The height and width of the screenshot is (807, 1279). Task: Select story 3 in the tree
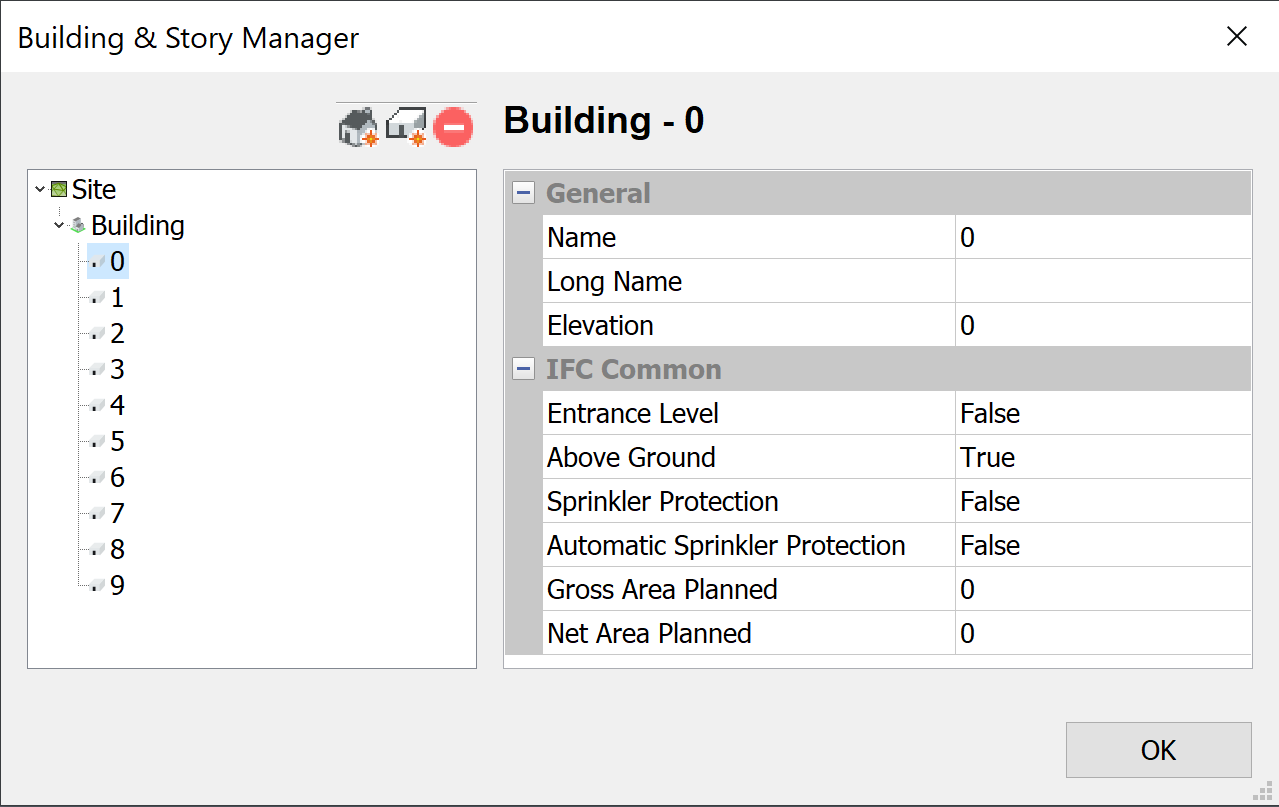[117, 370]
